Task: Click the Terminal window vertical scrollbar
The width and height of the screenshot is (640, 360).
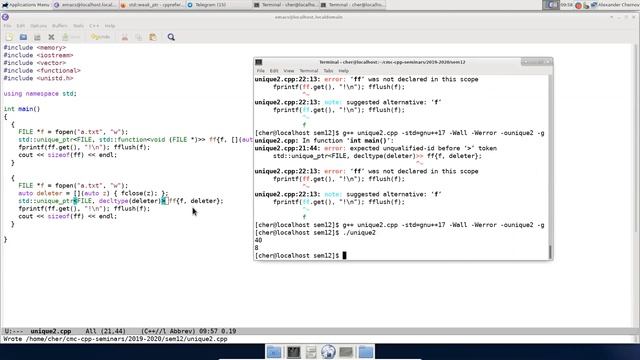Action: 550,167
